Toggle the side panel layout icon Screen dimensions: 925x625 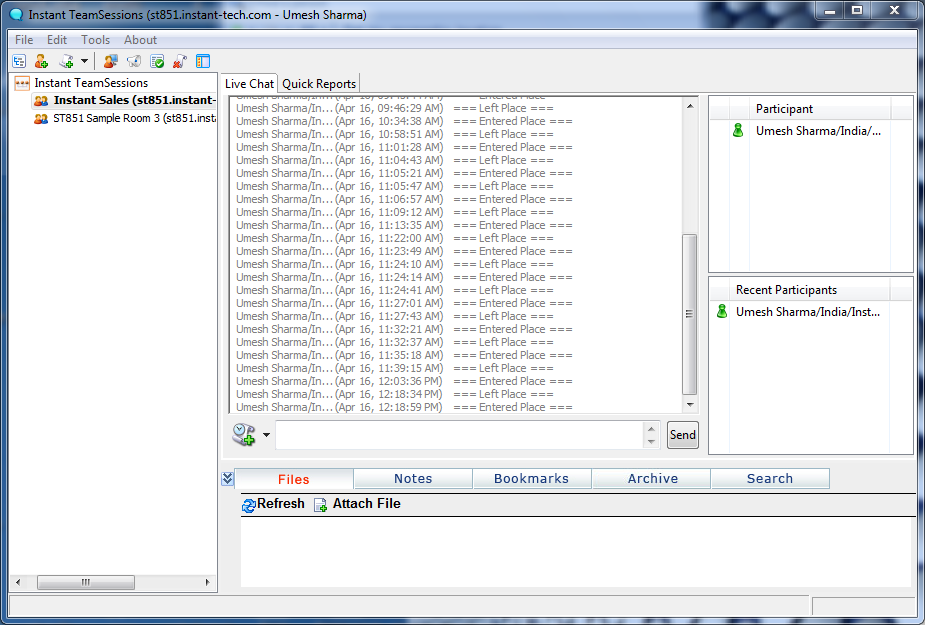tap(203, 61)
